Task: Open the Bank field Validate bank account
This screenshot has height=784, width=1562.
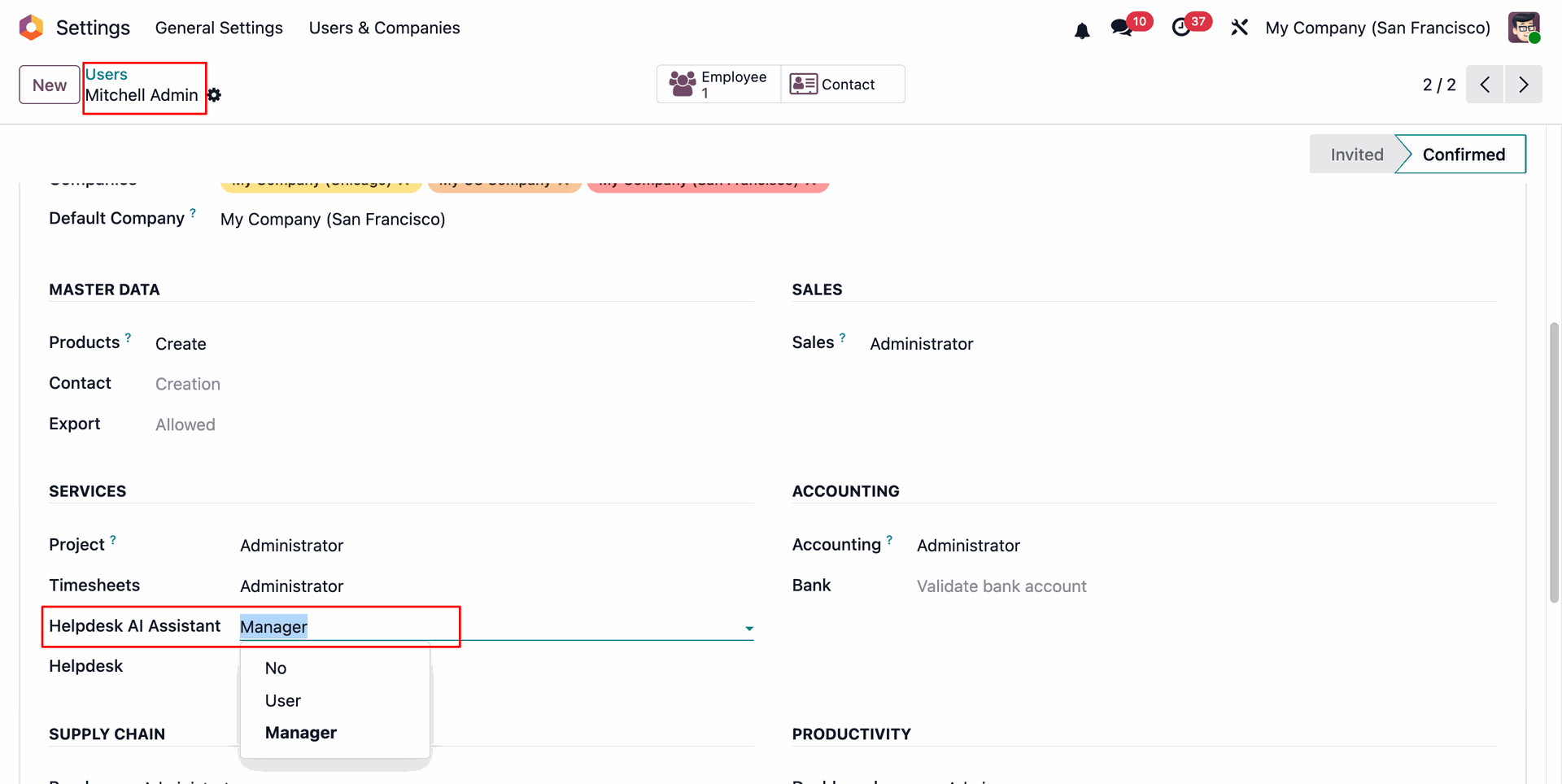Action: (1001, 586)
